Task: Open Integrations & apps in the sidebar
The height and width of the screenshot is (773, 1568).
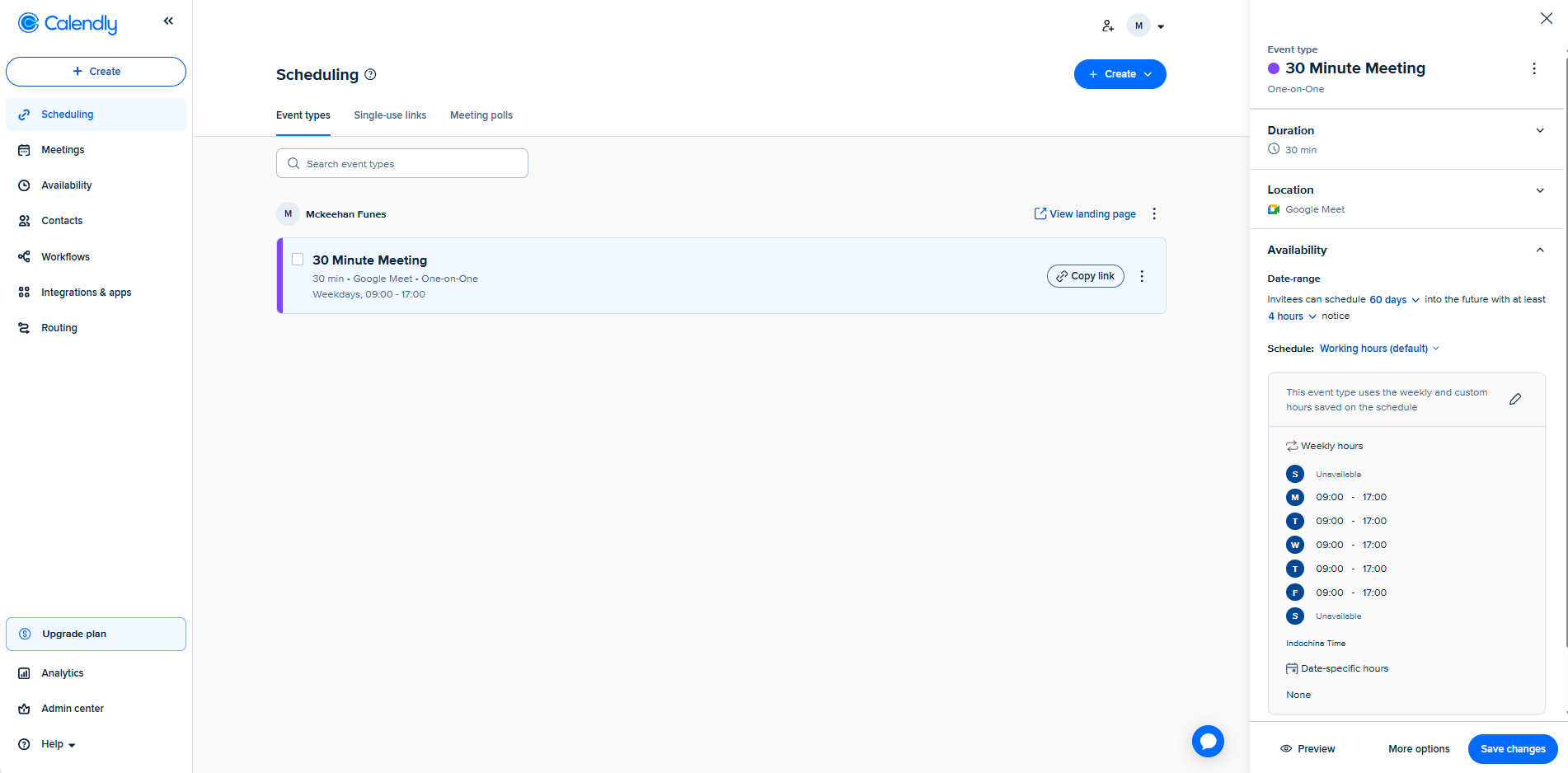Action: coord(96,293)
